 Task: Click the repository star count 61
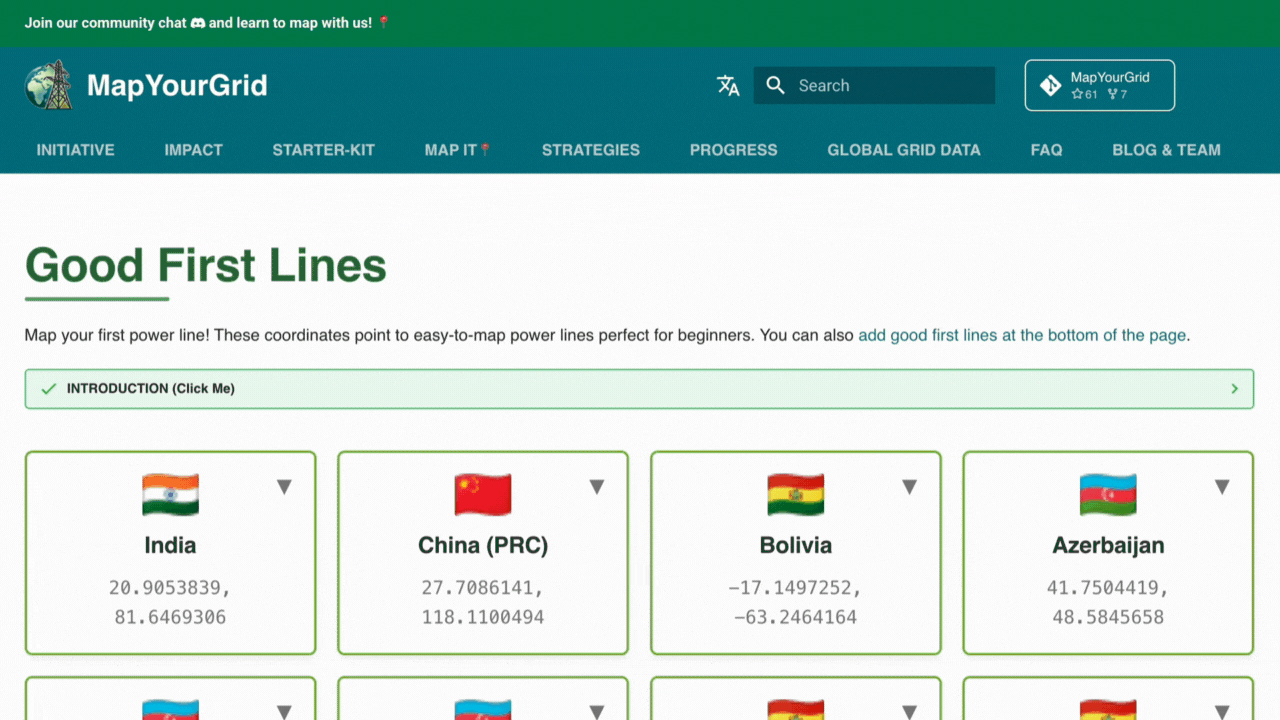click(x=1085, y=95)
